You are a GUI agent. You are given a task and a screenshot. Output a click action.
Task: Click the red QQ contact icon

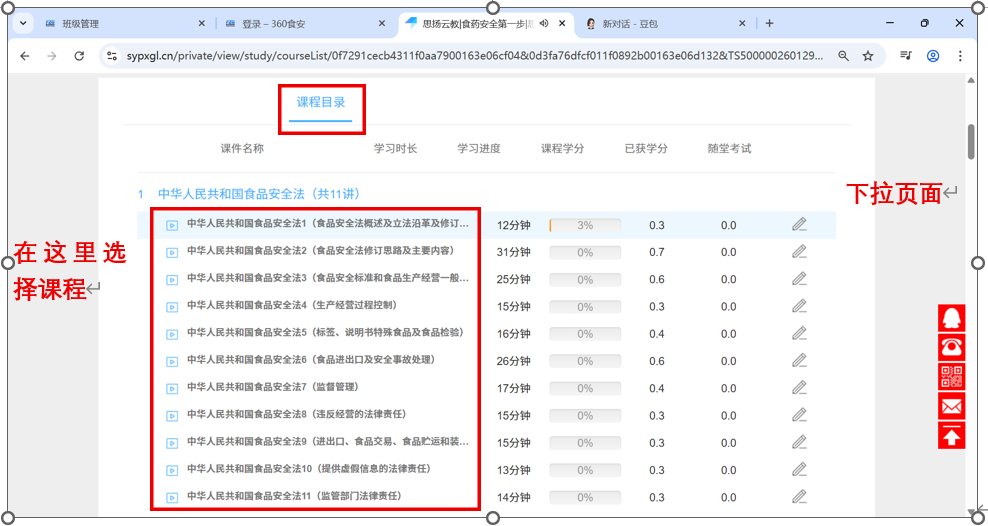pyautogui.click(x=952, y=318)
